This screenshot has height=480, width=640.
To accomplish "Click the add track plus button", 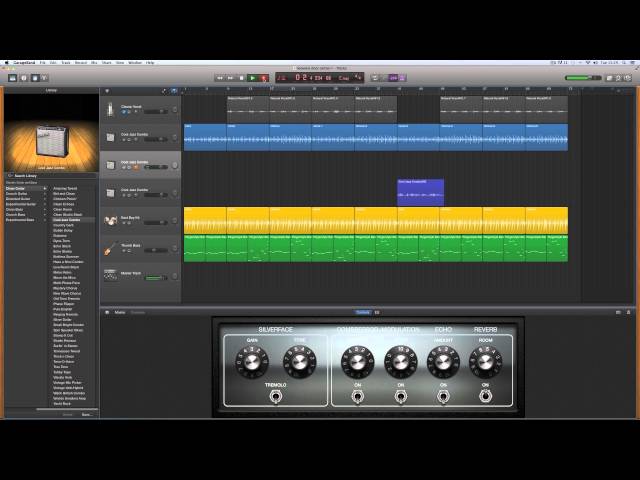I will (107, 91).
